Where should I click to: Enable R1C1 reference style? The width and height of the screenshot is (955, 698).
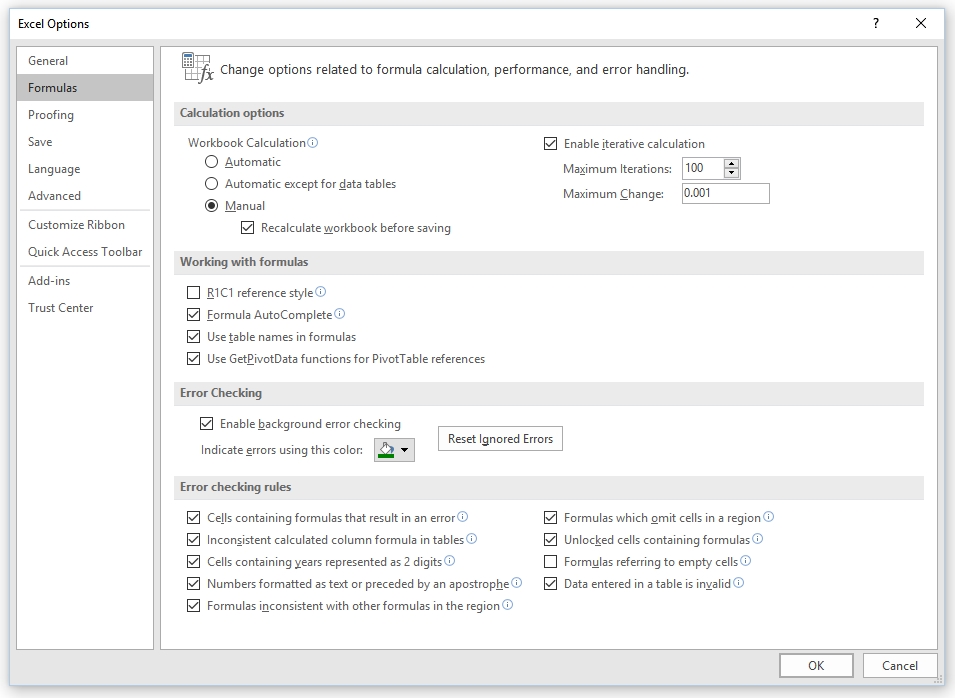tap(194, 293)
